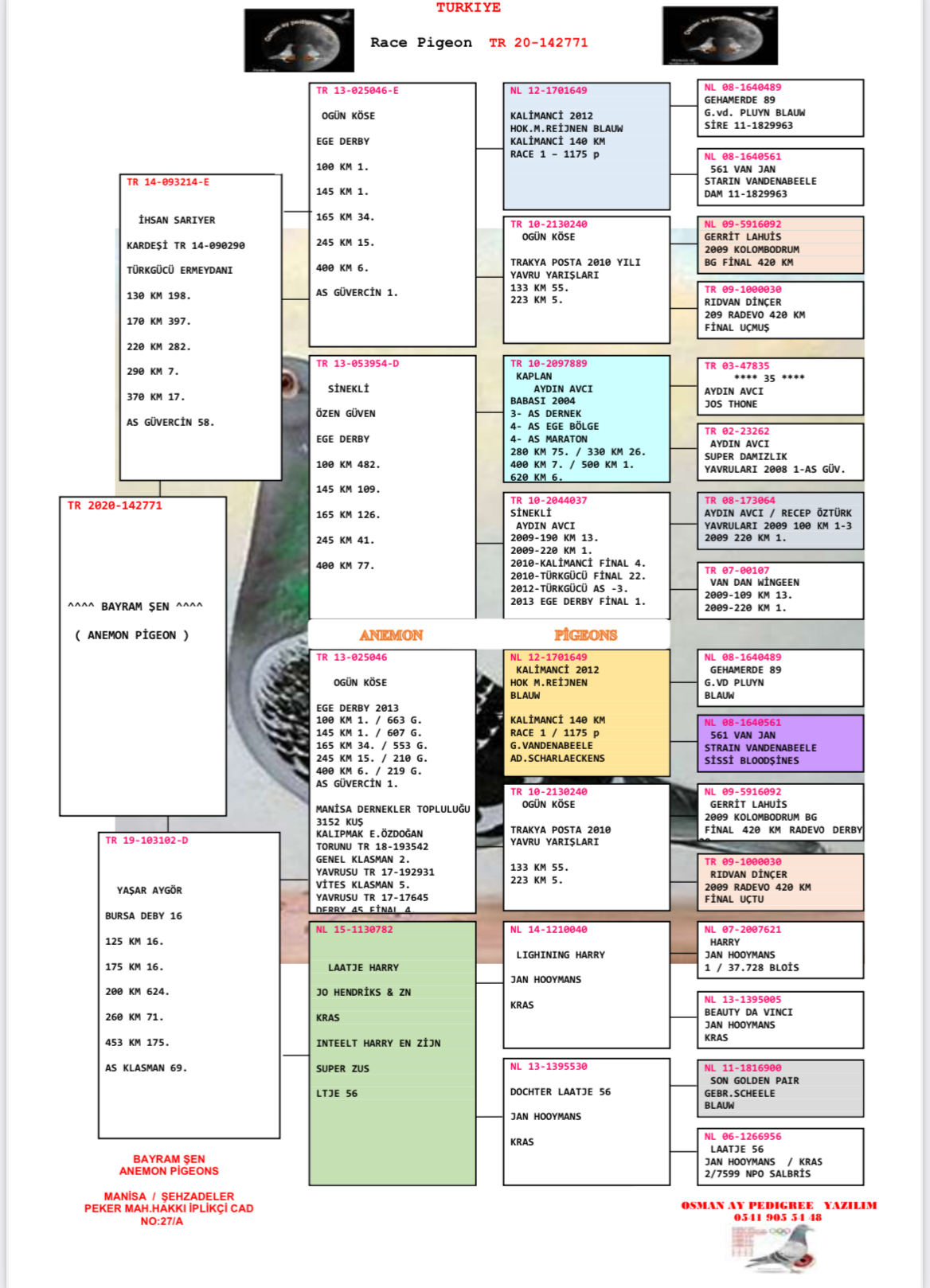The height and width of the screenshot is (1288, 930).
Task: Click "BABASI 2004" line
Action: click(x=543, y=401)
